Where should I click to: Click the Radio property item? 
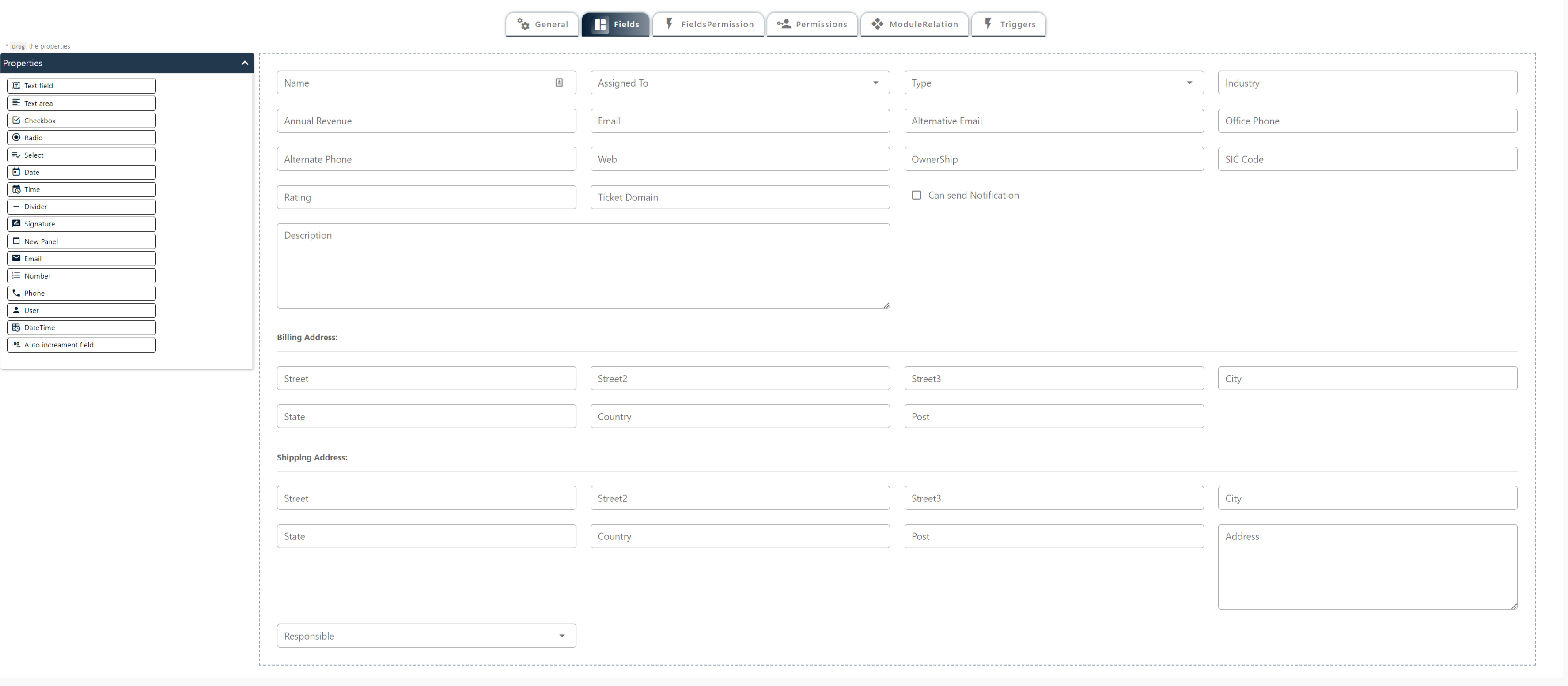click(81, 137)
